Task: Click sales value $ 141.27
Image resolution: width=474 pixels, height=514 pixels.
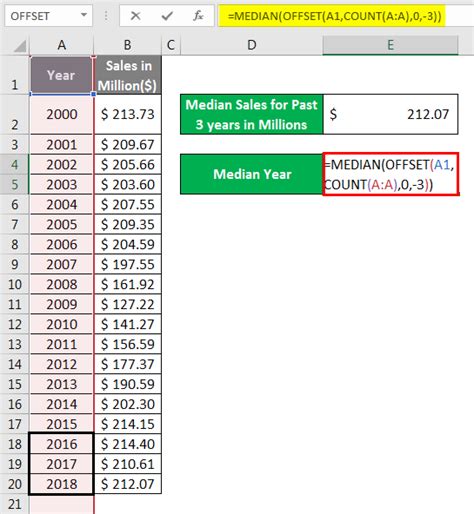Action: (128, 324)
